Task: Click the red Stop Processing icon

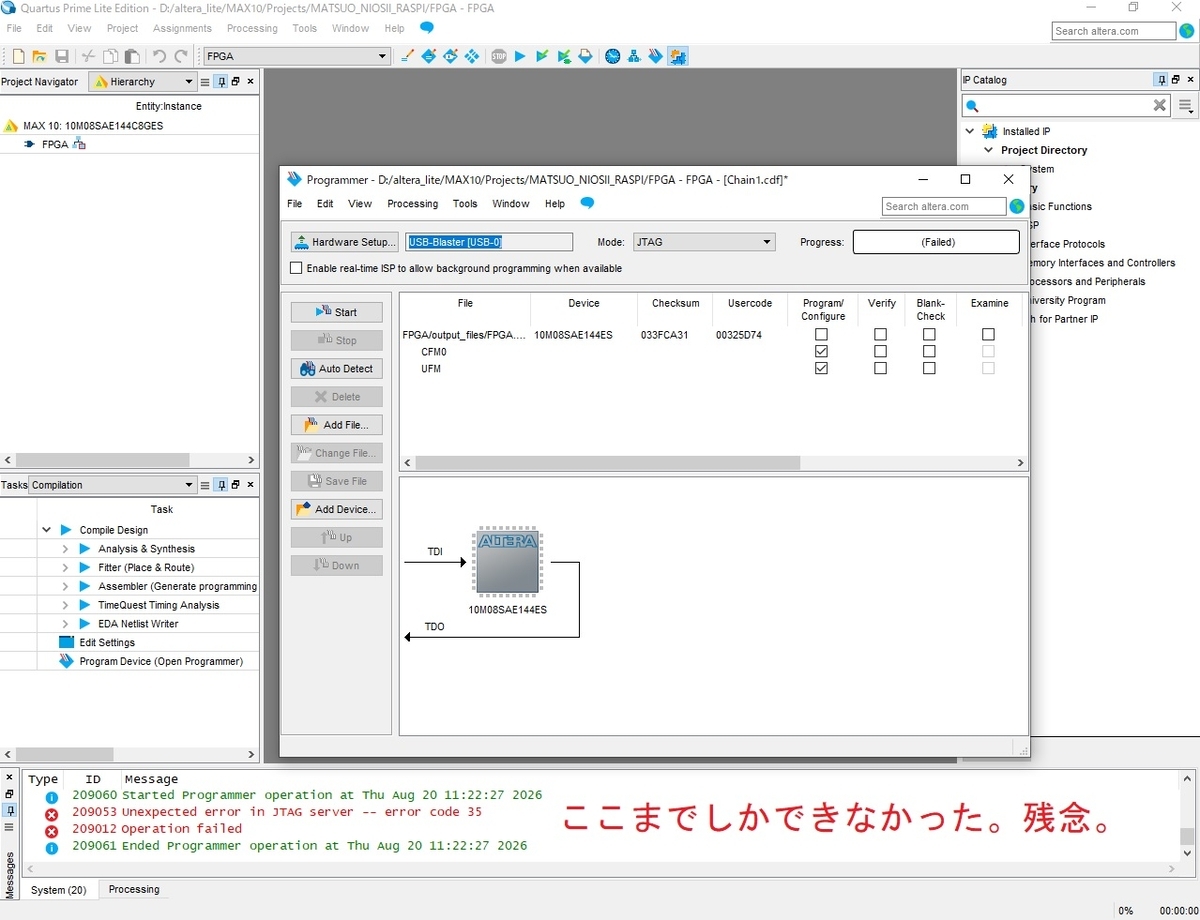Action: pos(498,56)
